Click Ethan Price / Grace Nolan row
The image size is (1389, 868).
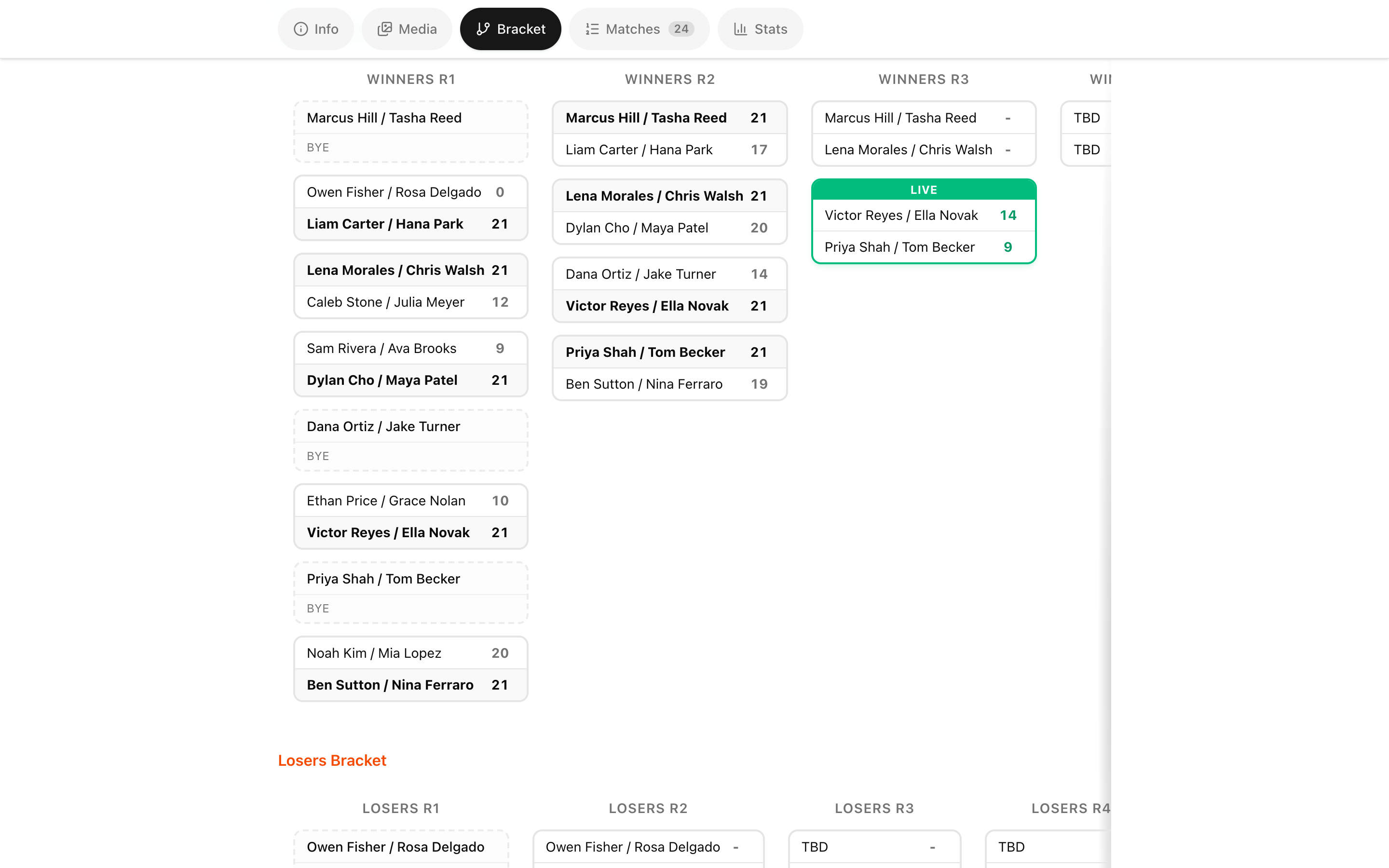tap(410, 501)
